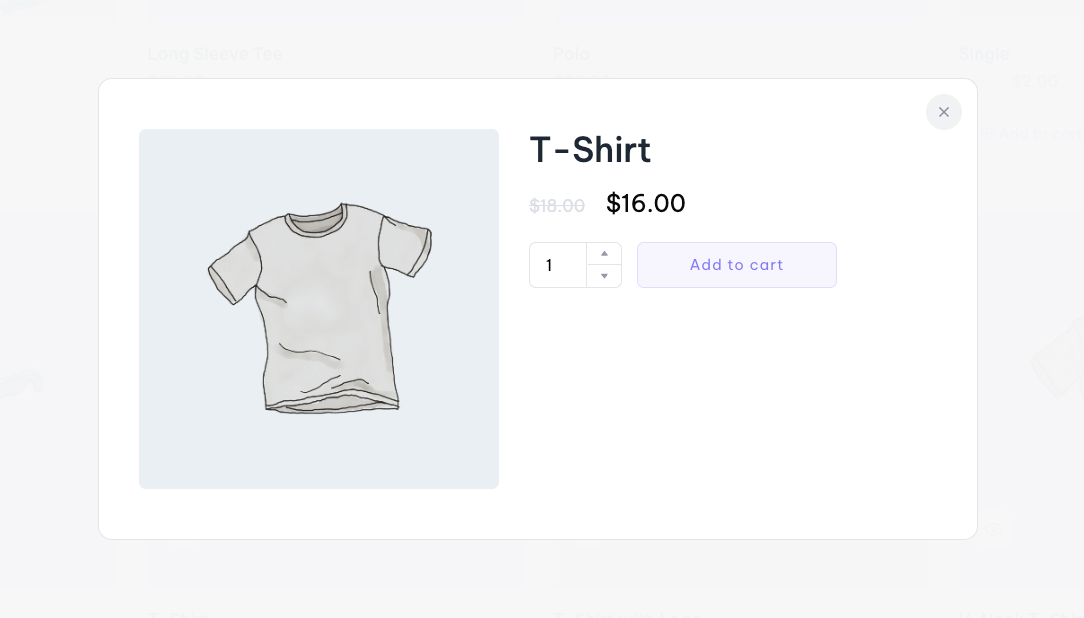Click the $16.00 sale price
This screenshot has width=1084, height=618.
pos(645,203)
